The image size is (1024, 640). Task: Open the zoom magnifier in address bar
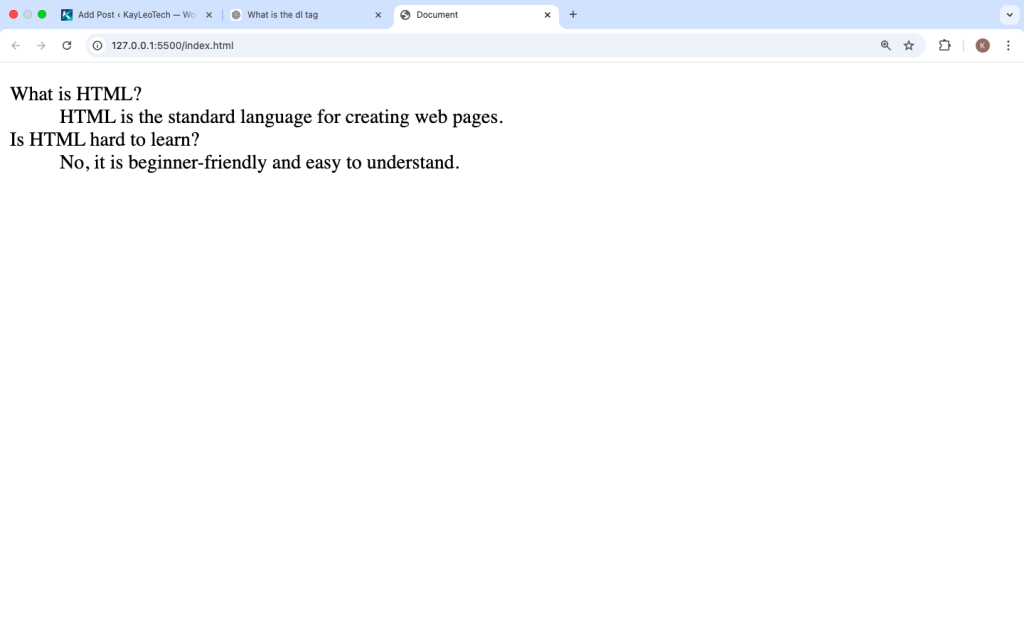(x=885, y=45)
